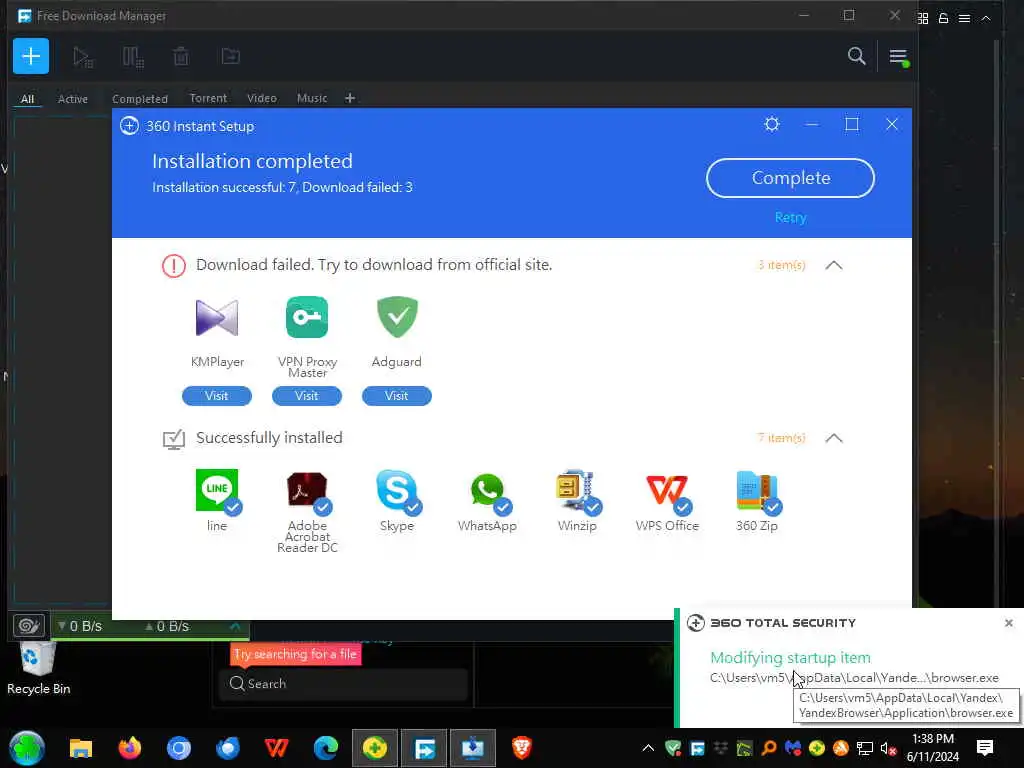The image size is (1024, 768).
Task: Expand the download speed panel arrow
Action: 235,626
